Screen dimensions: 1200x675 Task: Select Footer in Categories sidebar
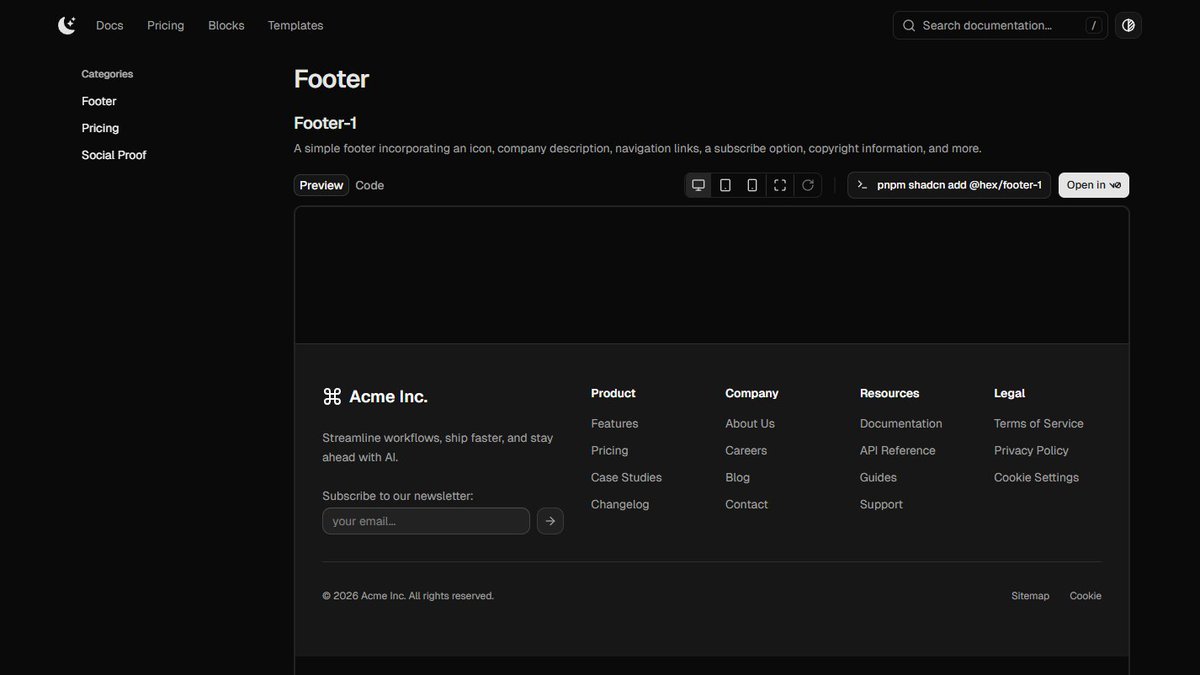99,101
